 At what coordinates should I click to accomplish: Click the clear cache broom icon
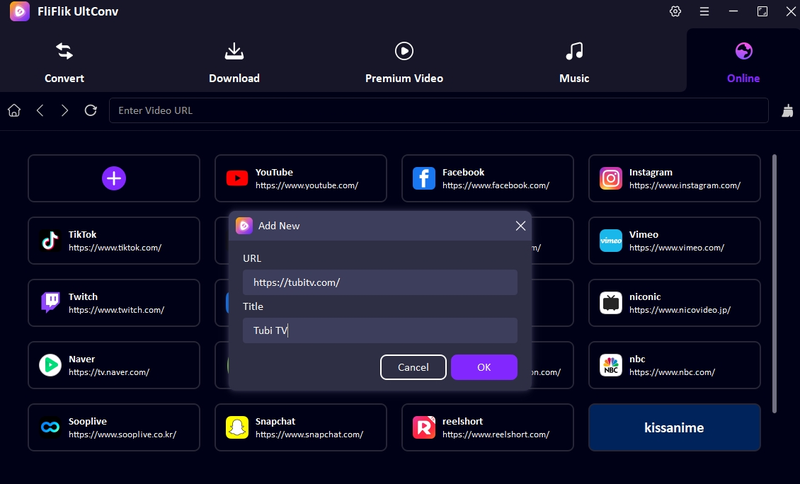(x=787, y=110)
